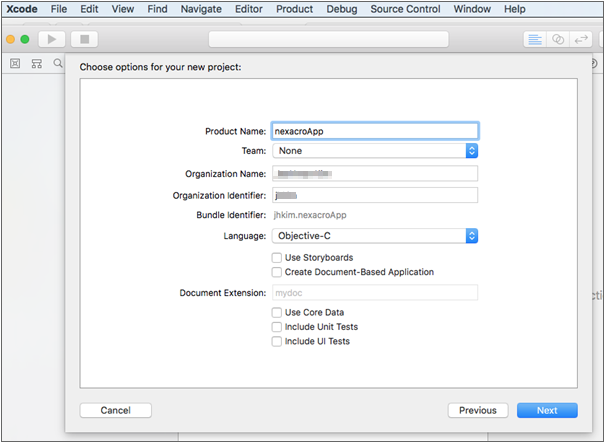Open the Find navigator magnifier icon

(58, 63)
